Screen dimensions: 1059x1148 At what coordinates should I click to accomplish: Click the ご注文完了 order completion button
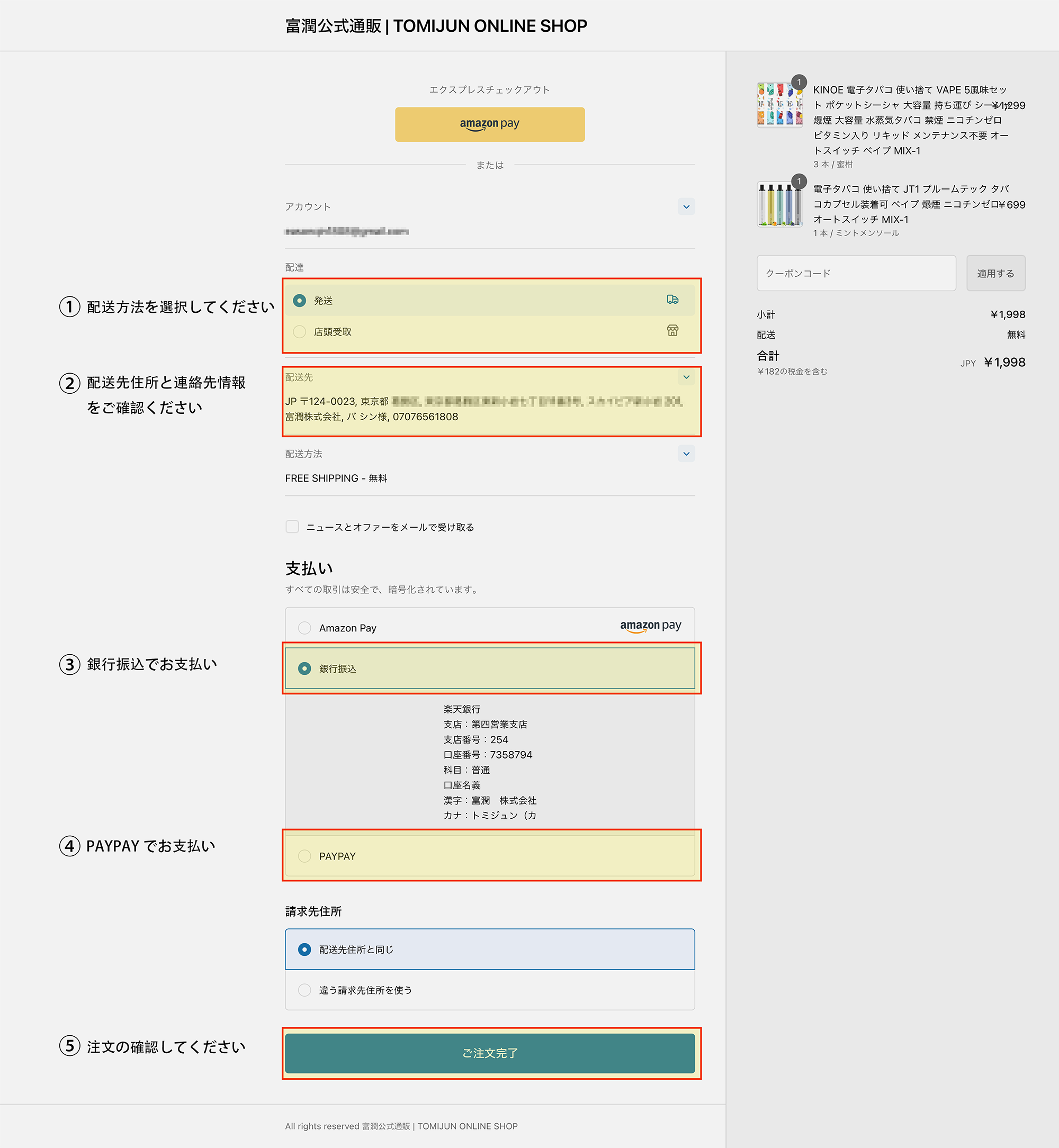[x=489, y=1053]
